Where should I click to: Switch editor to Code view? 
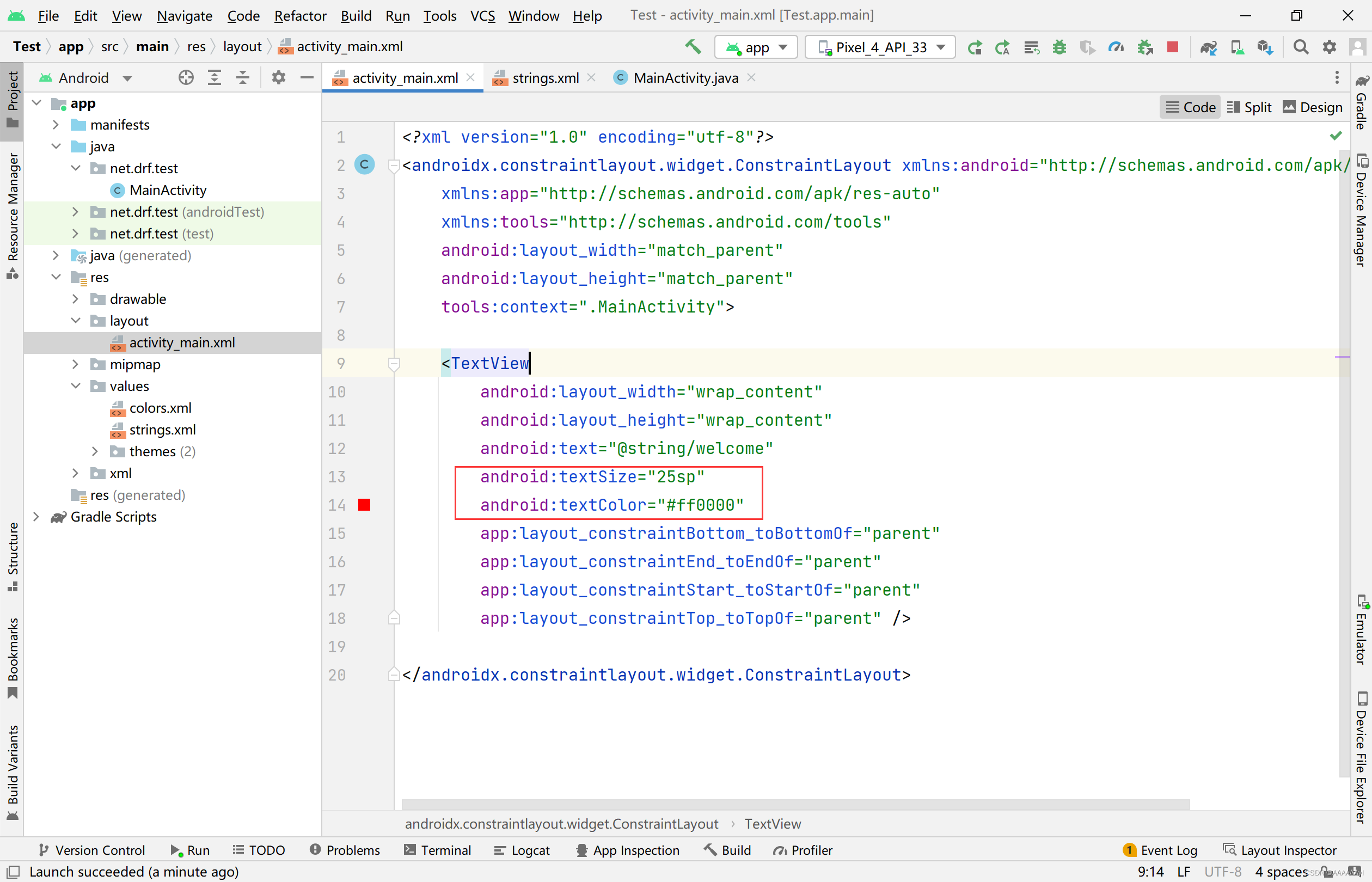click(x=1191, y=107)
